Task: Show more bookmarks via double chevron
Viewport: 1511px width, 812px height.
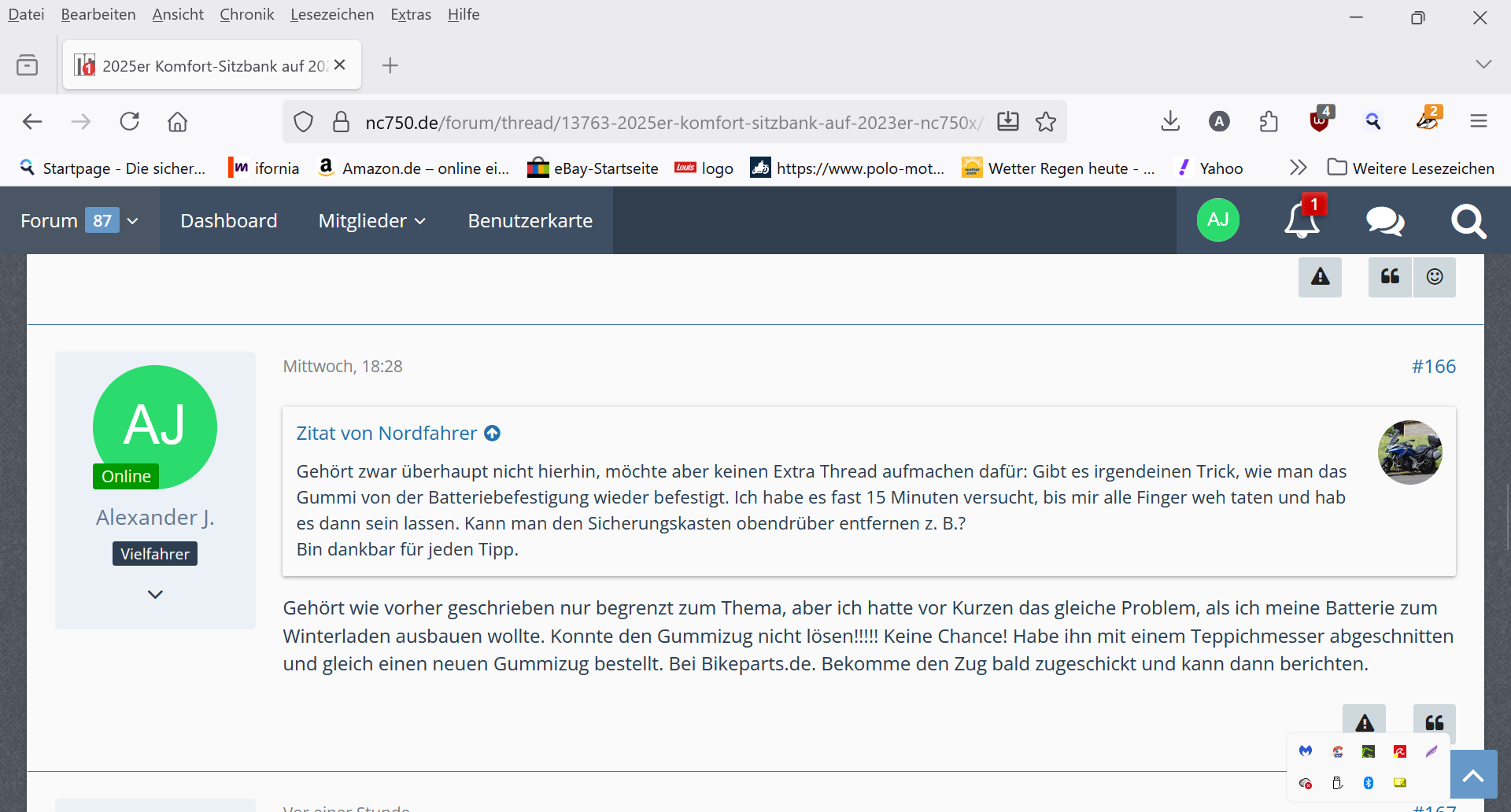Action: (x=1298, y=168)
